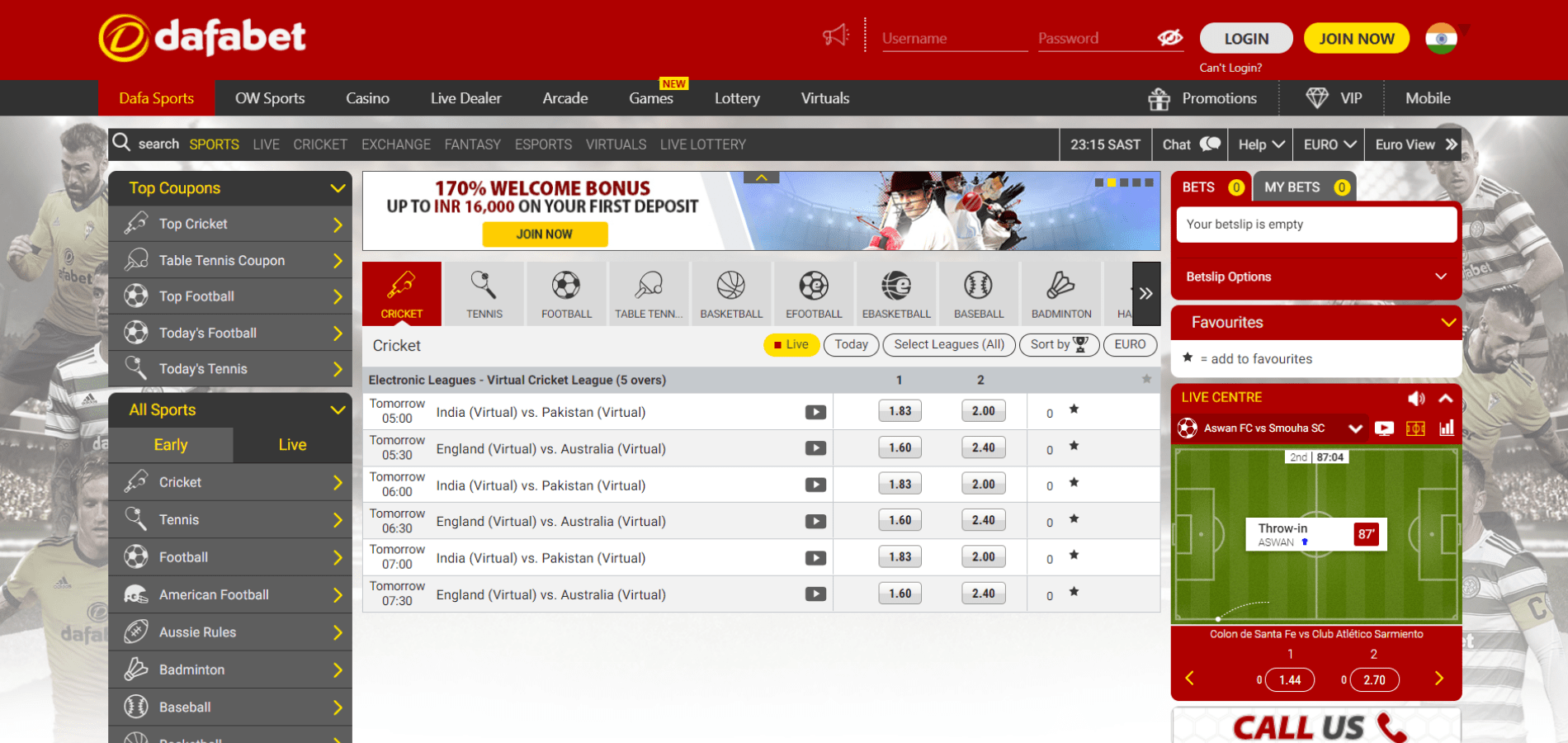Mute the Live Centre sound
Viewport: 1568px width, 743px height.
(1416, 398)
